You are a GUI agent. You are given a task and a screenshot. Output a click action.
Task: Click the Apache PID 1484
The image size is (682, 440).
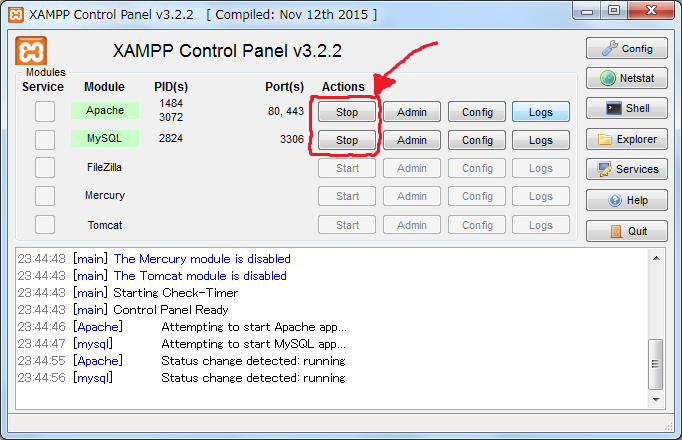[x=171, y=103]
